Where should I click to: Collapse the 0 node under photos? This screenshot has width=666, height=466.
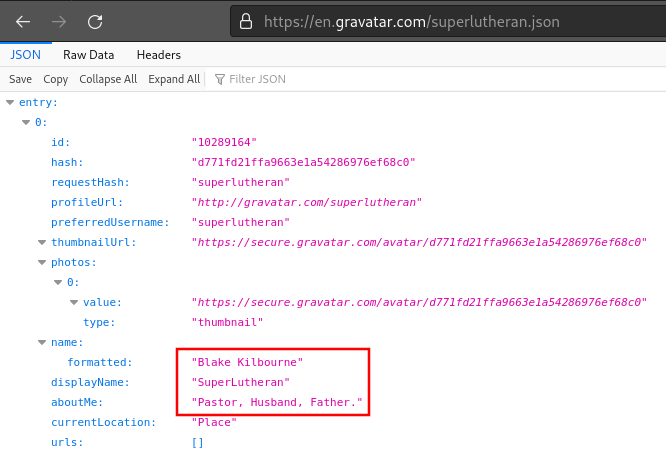(58, 282)
